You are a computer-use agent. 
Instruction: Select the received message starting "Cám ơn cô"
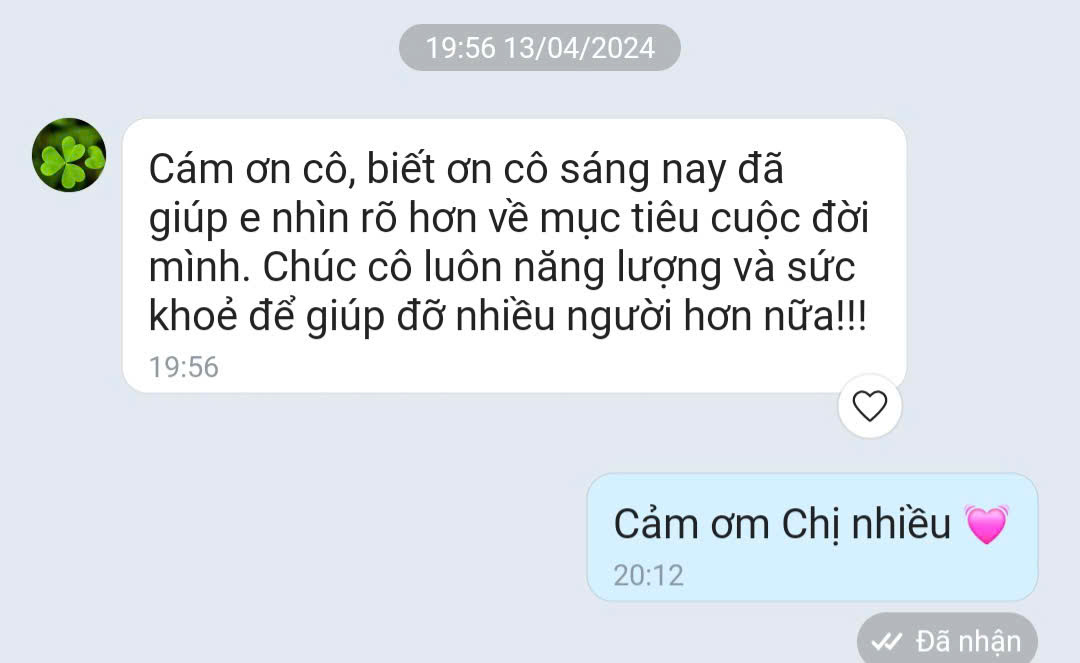click(x=514, y=255)
